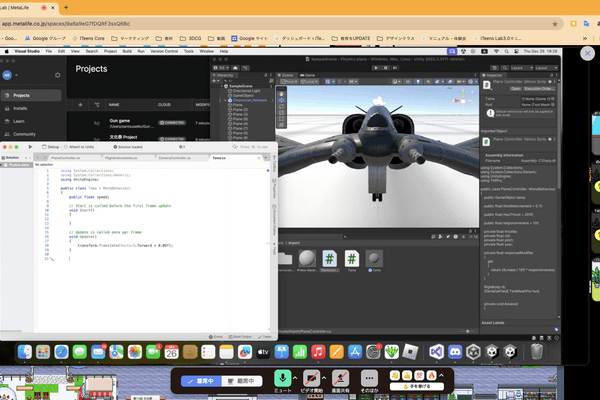Select the Scale tool in Scene view
The height and width of the screenshot is (400, 600).
(x=281, y=113)
